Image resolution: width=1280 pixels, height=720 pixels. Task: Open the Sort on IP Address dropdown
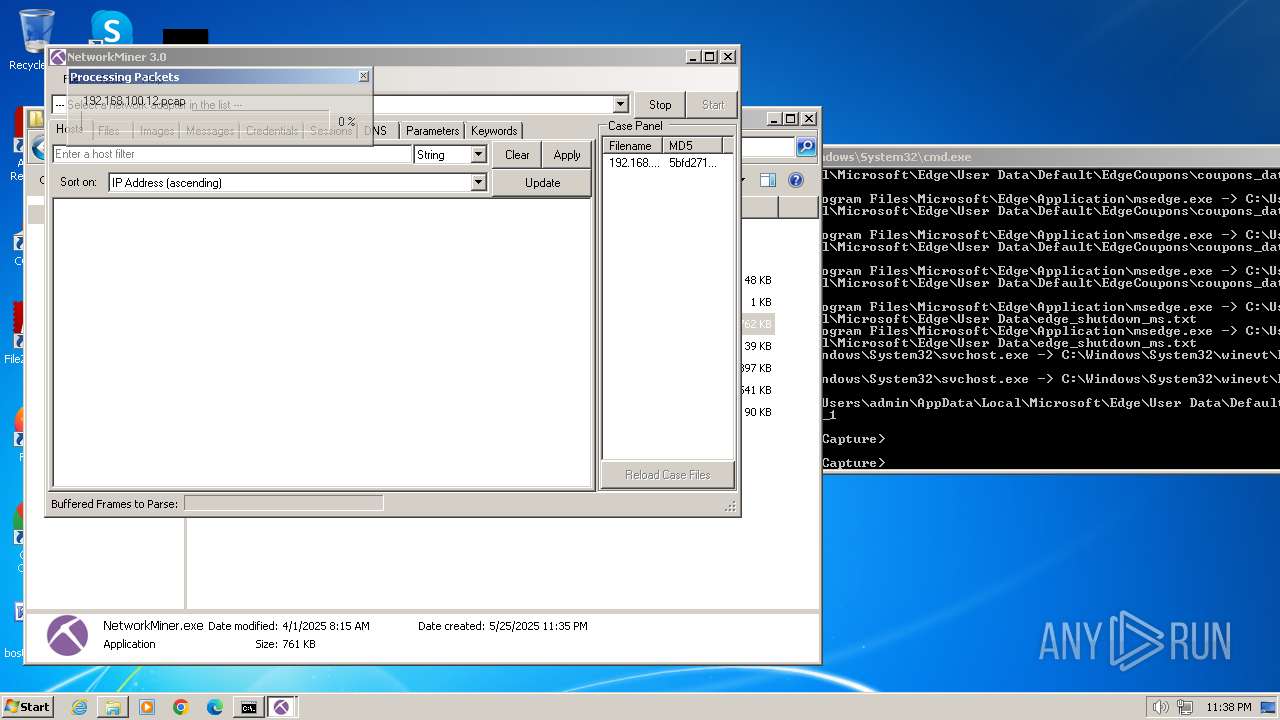click(478, 182)
